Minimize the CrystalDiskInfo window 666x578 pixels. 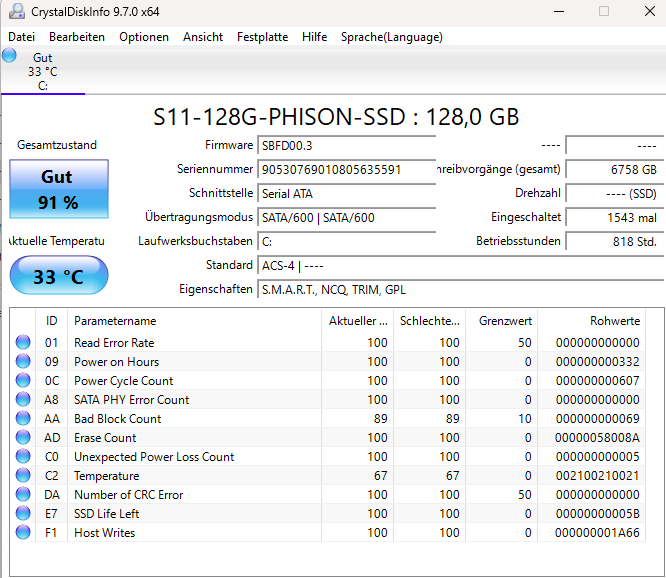pos(559,11)
